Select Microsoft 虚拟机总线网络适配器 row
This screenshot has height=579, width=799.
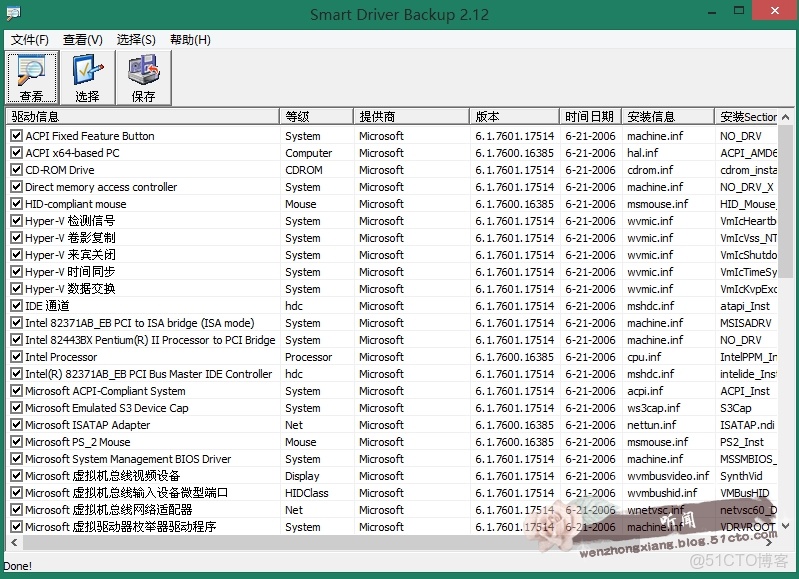click(x=392, y=510)
